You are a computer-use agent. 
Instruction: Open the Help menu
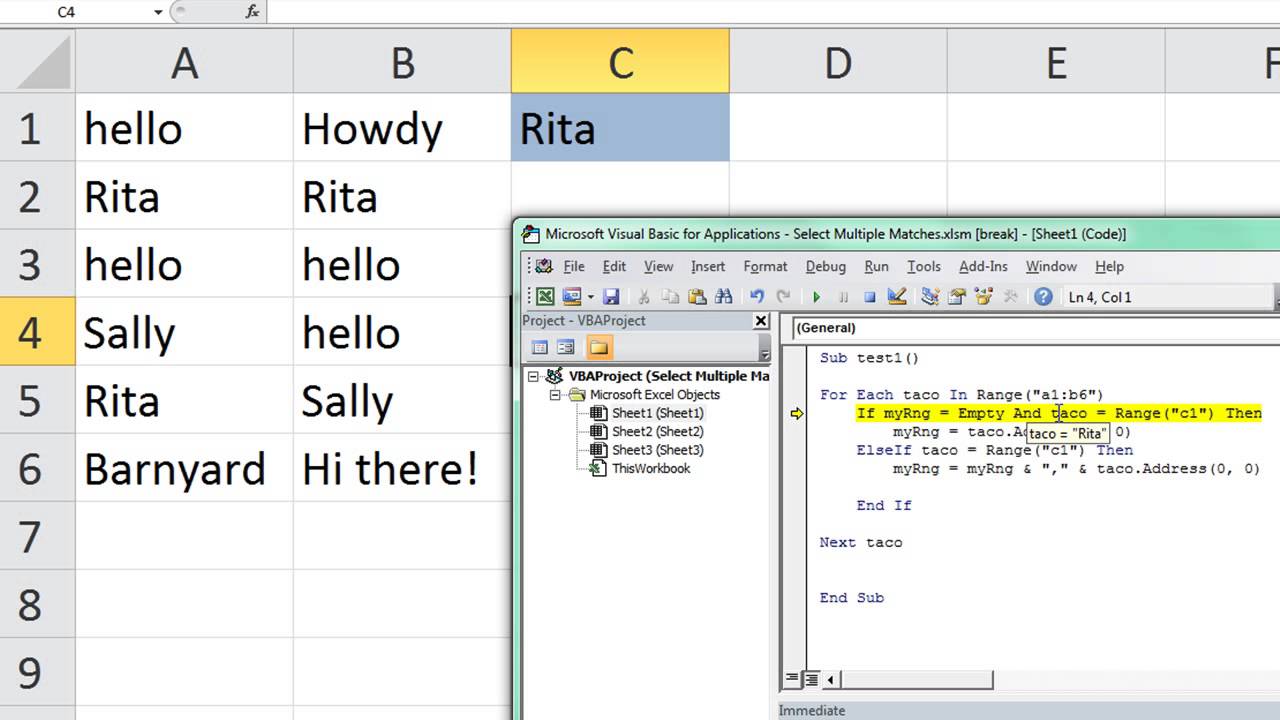(1109, 266)
